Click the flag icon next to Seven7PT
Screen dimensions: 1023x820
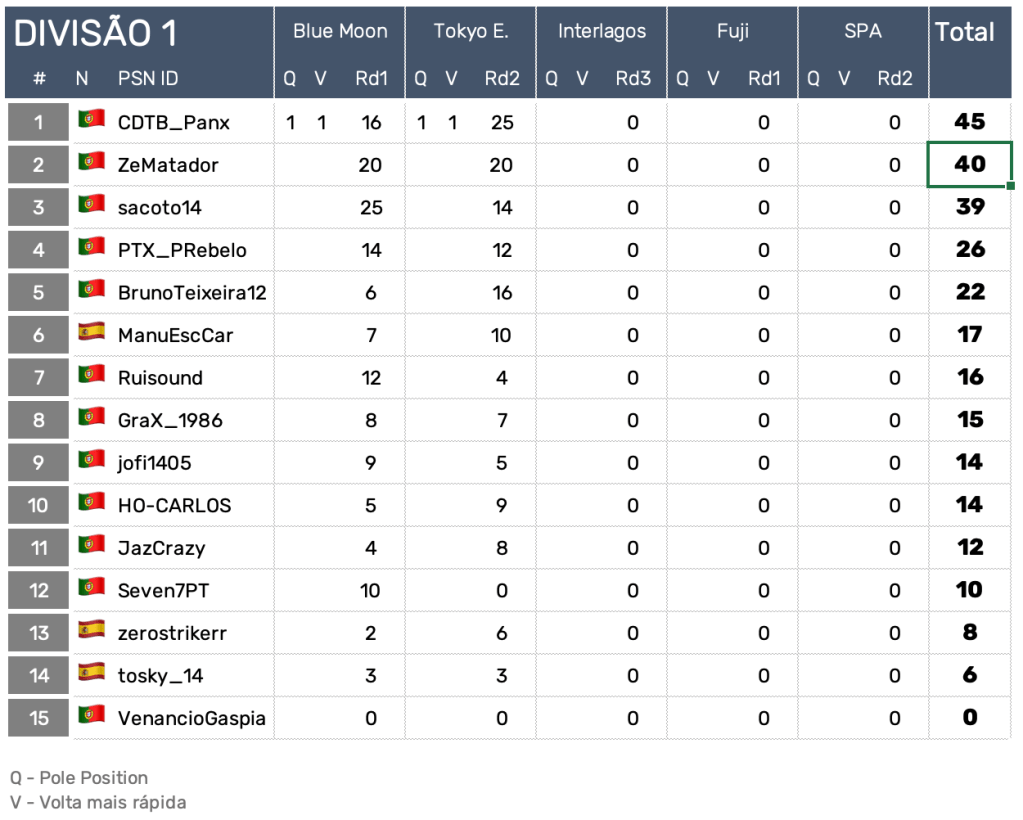[91, 587]
